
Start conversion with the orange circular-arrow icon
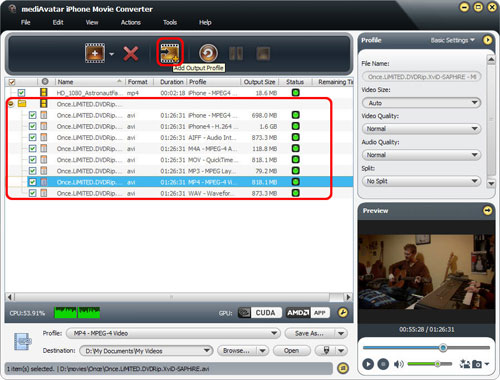(208, 53)
